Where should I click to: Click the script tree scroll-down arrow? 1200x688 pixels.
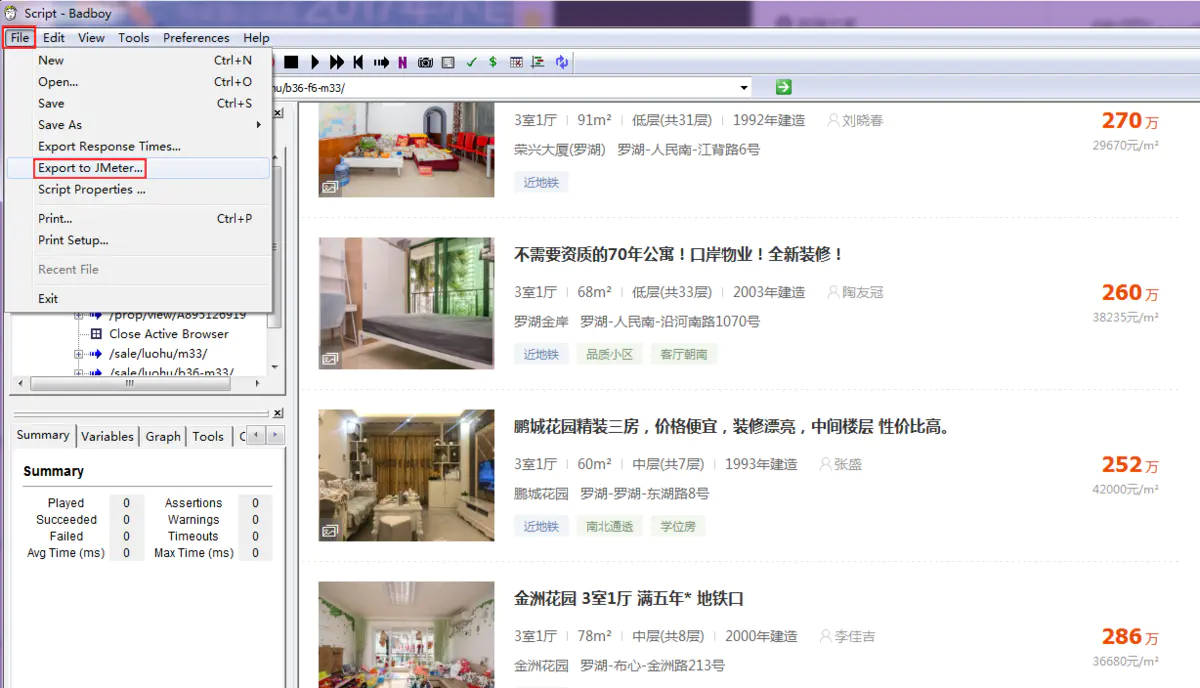click(276, 368)
